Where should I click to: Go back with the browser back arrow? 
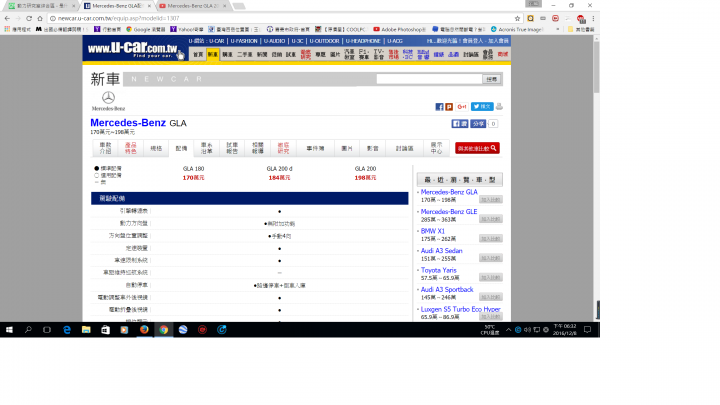pyautogui.click(x=7, y=18)
